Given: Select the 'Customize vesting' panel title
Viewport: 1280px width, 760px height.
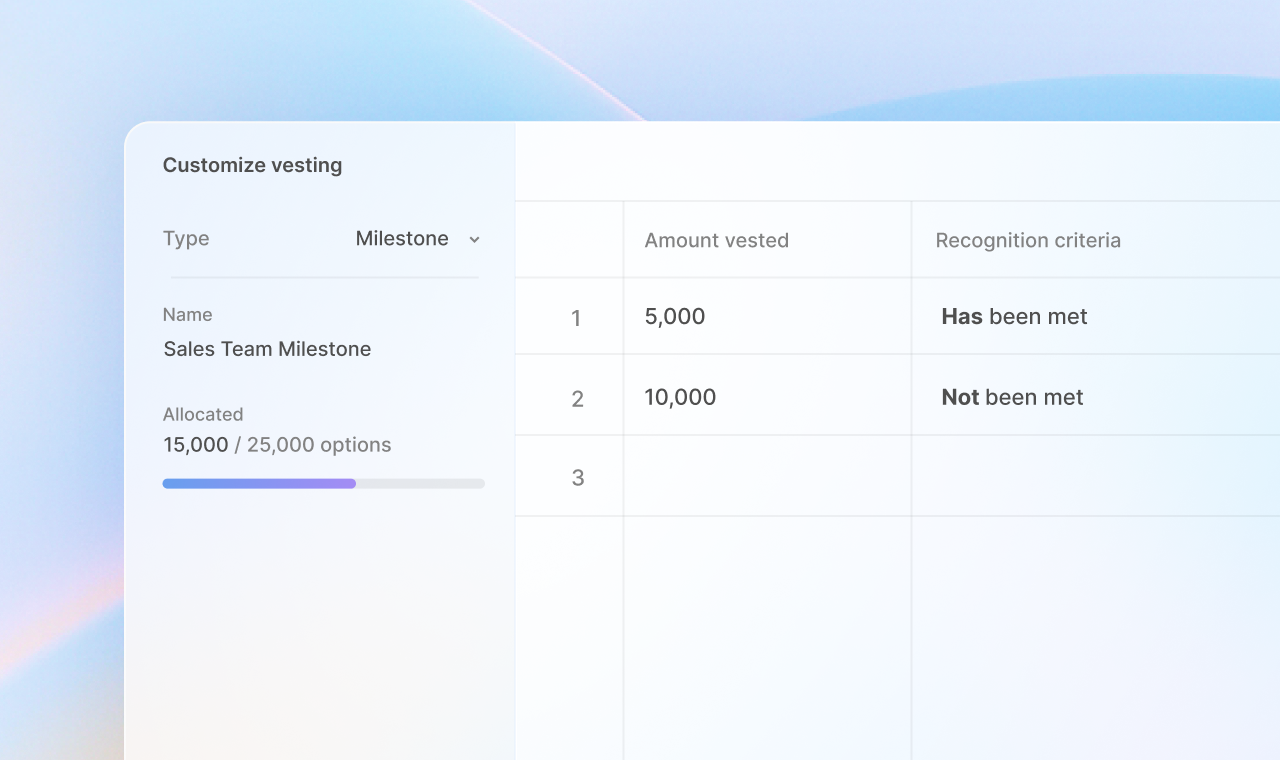Looking at the screenshot, I should click(252, 165).
